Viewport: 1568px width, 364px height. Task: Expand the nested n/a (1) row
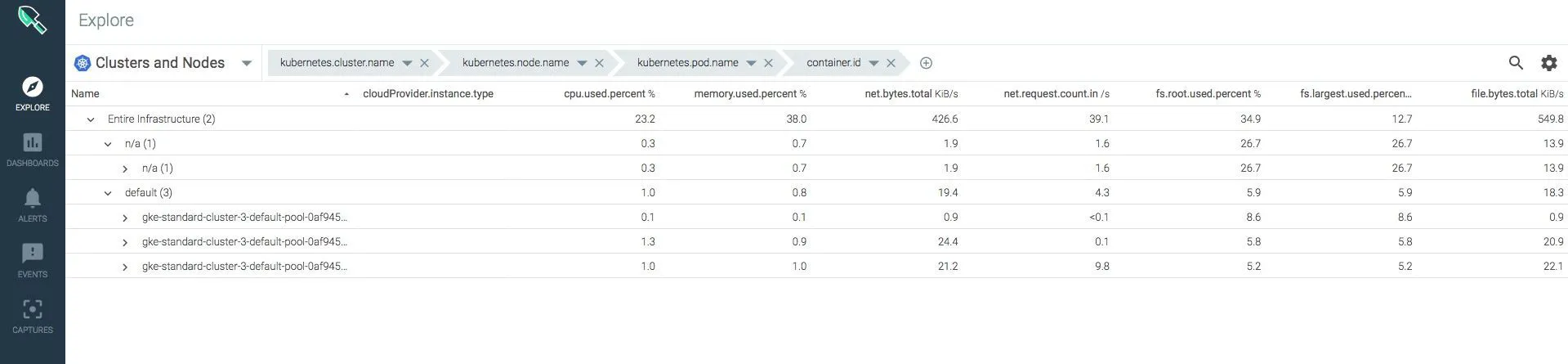point(125,169)
